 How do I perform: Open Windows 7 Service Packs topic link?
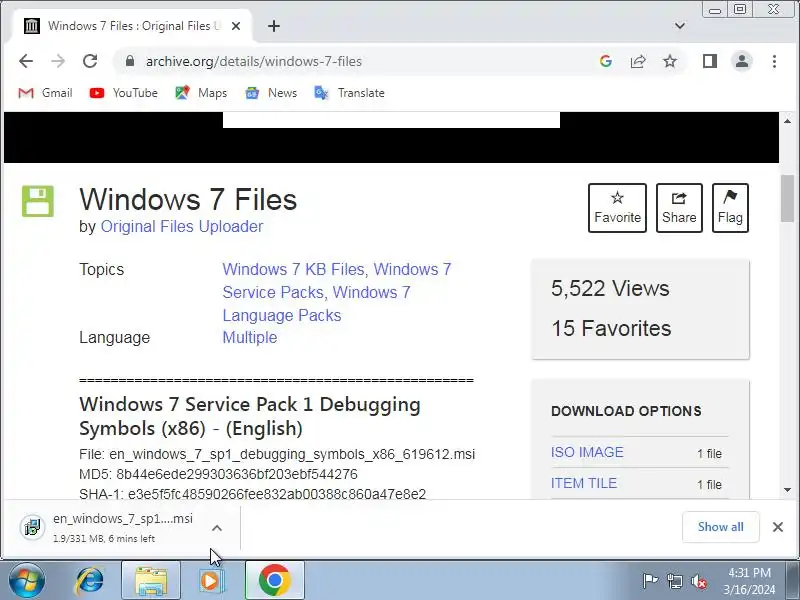pos(337,281)
